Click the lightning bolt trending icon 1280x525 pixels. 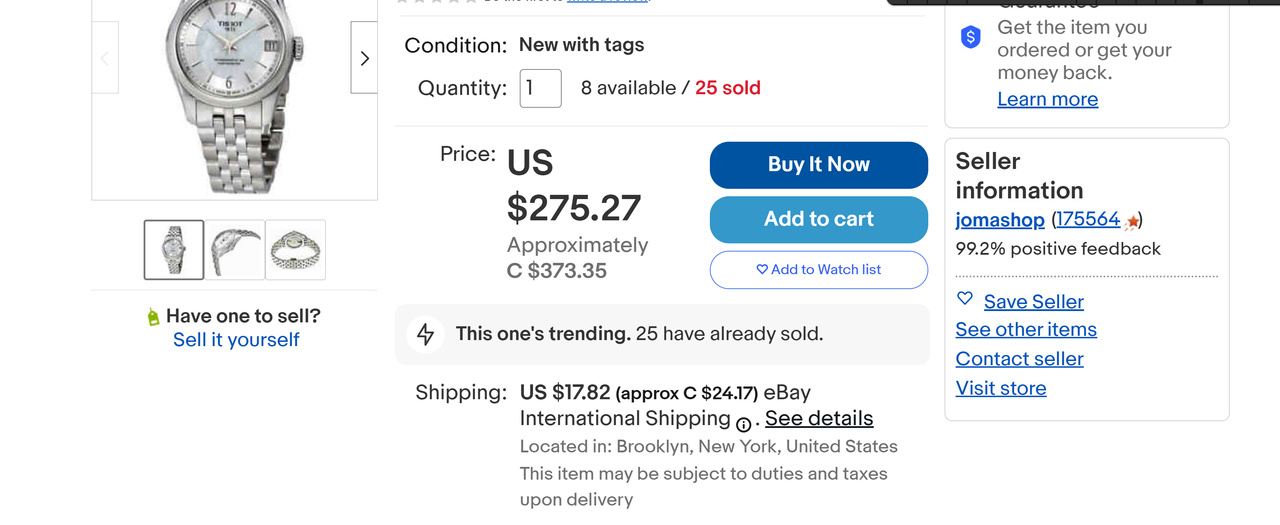(x=426, y=334)
